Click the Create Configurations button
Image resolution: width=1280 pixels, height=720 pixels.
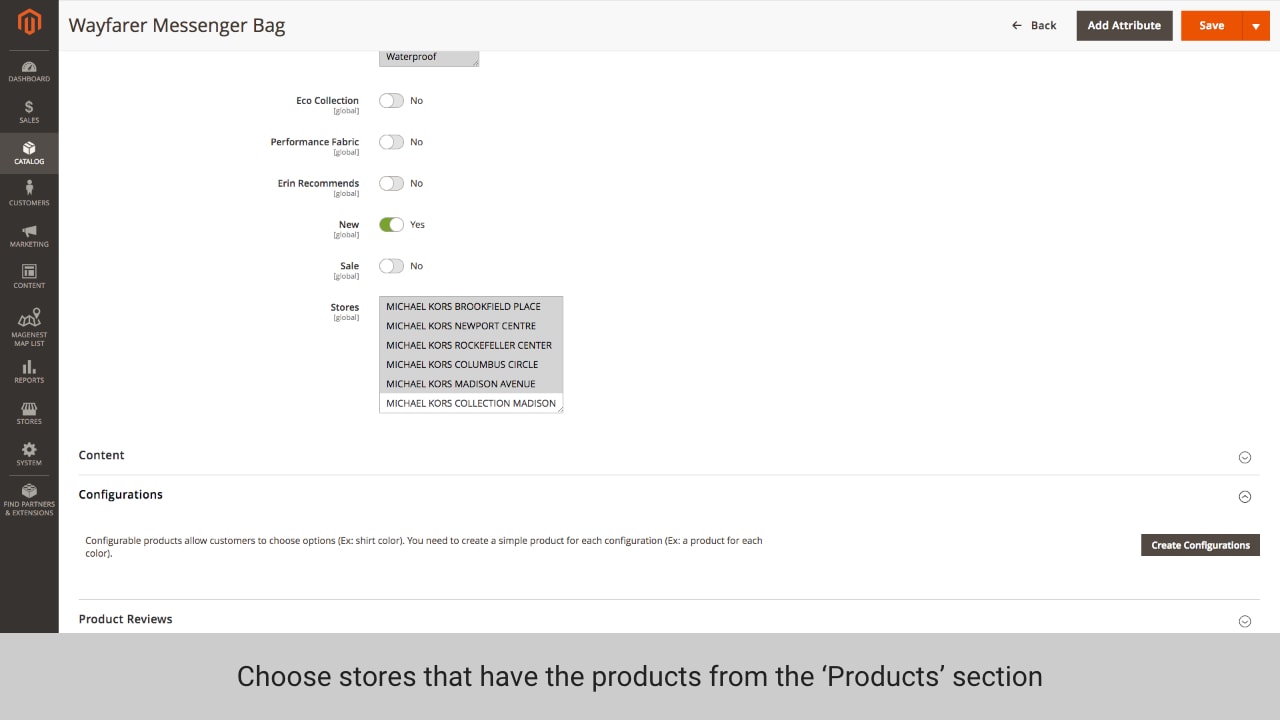[1200, 545]
